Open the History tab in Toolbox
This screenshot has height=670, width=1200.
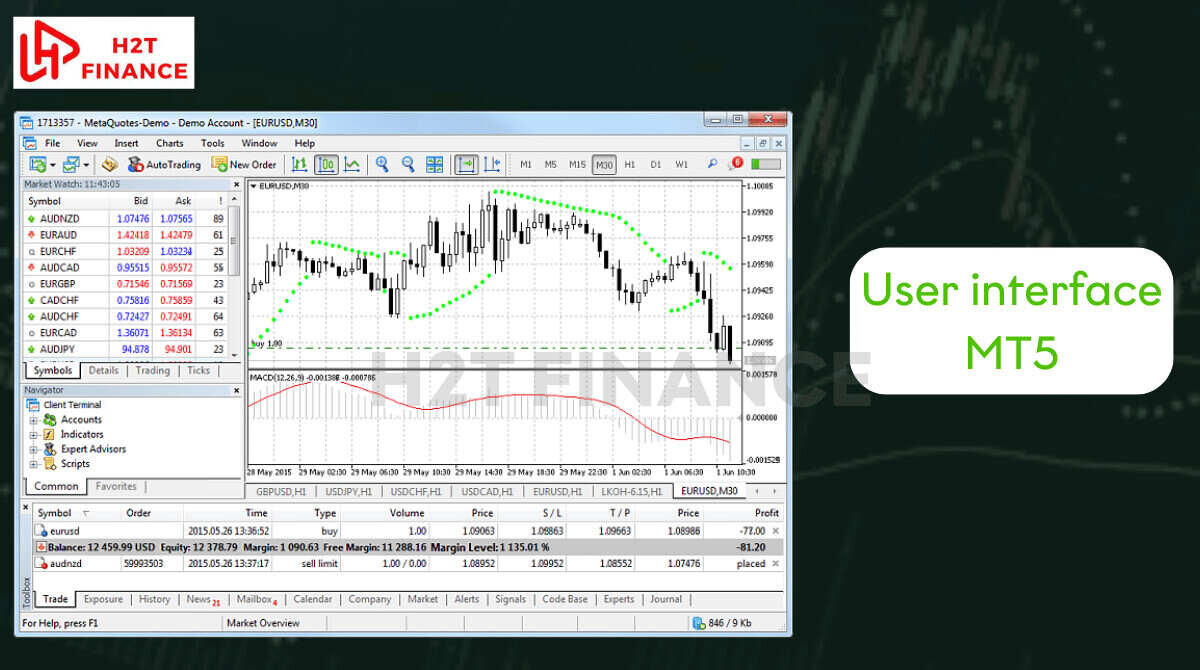click(x=154, y=599)
